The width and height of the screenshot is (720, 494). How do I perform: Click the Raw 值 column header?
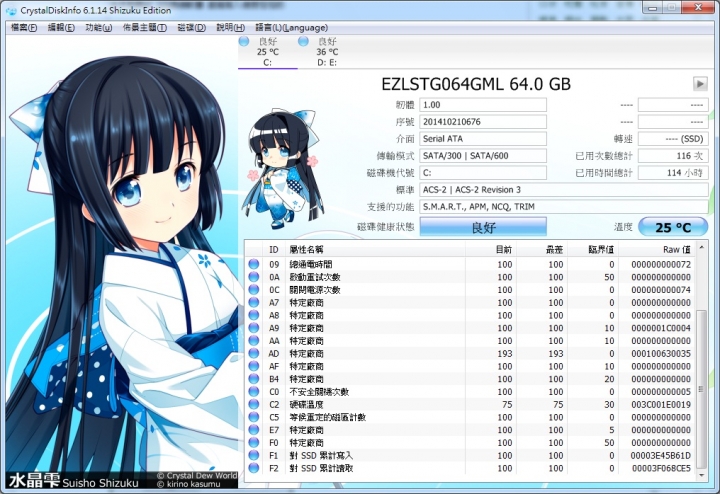657,249
